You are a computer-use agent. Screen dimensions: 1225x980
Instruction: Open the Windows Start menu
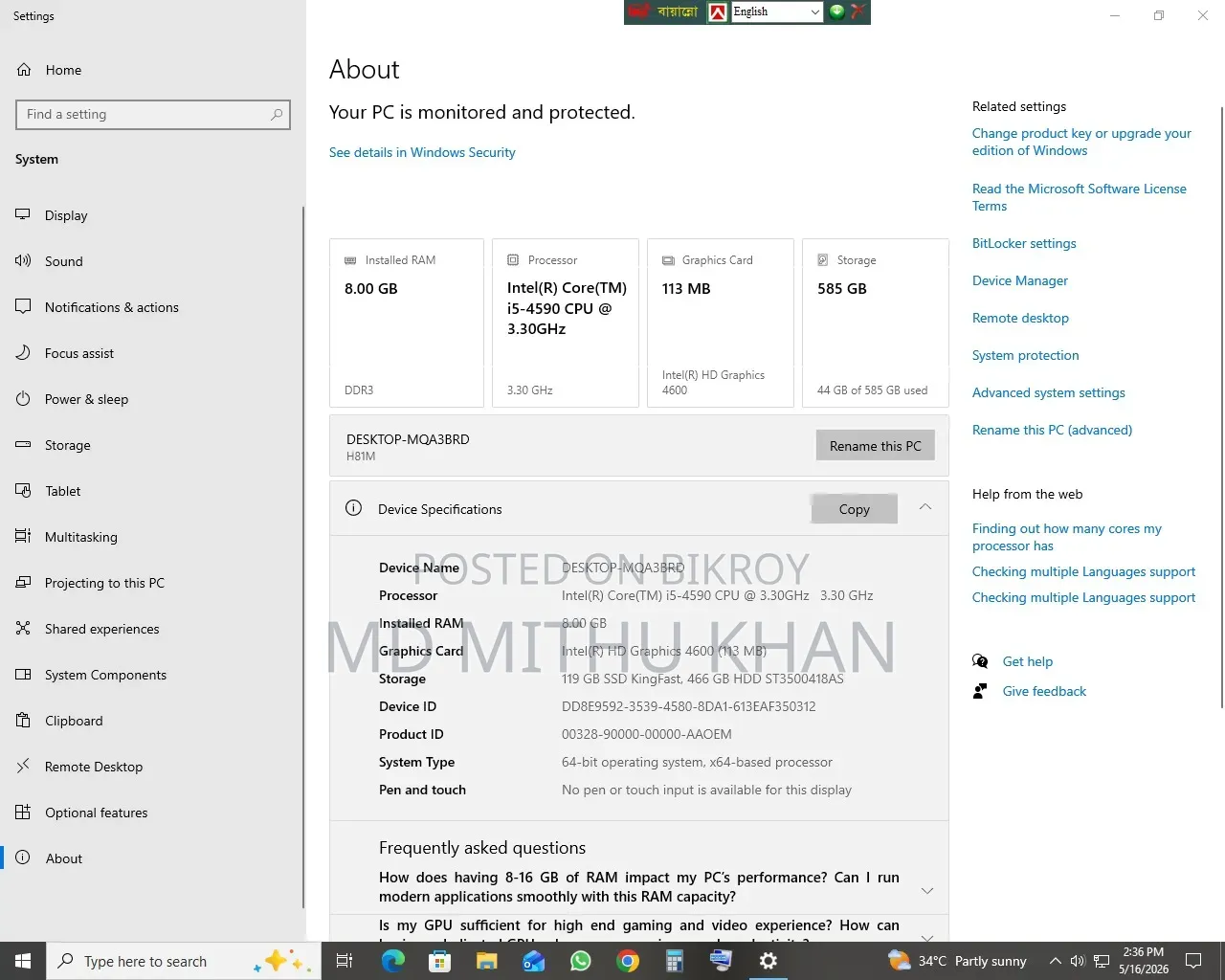23,961
